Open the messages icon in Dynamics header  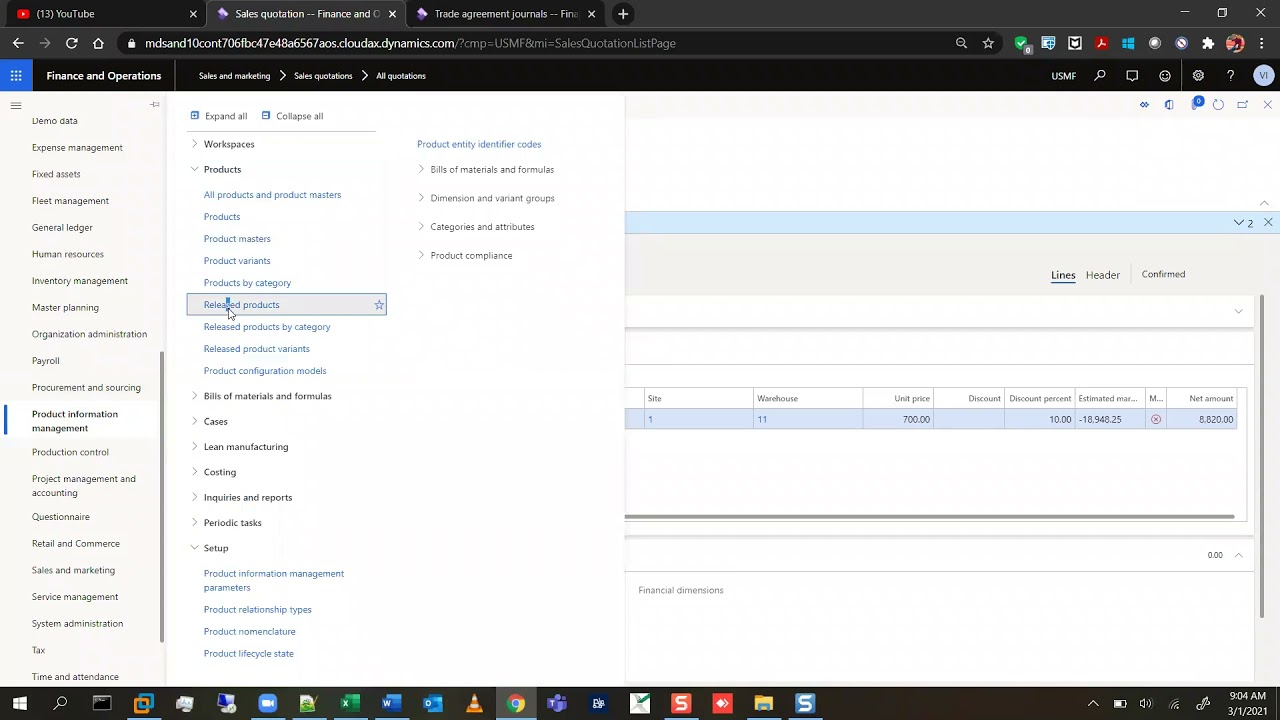click(x=1132, y=76)
